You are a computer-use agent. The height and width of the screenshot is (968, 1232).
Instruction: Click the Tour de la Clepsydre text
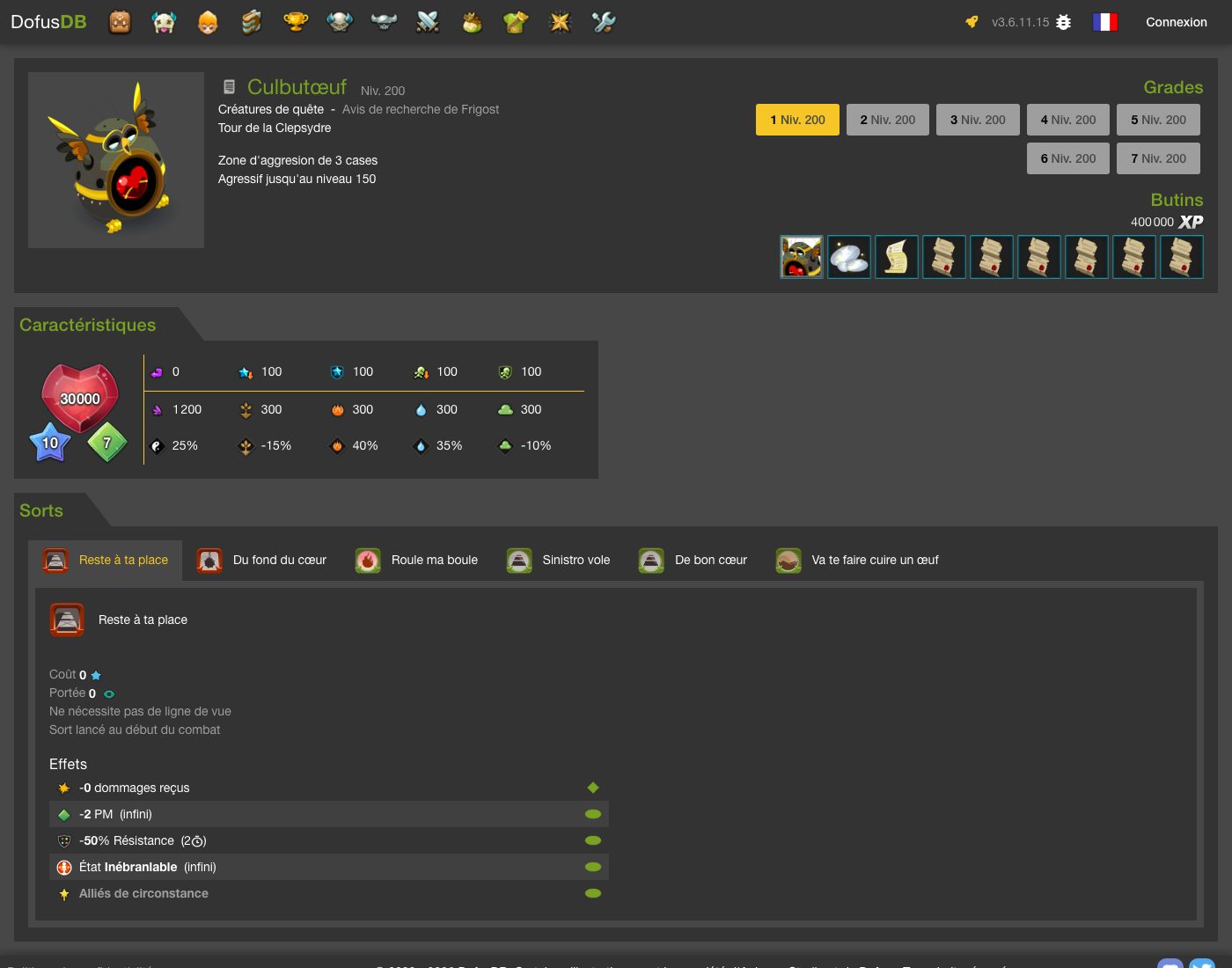tap(275, 128)
